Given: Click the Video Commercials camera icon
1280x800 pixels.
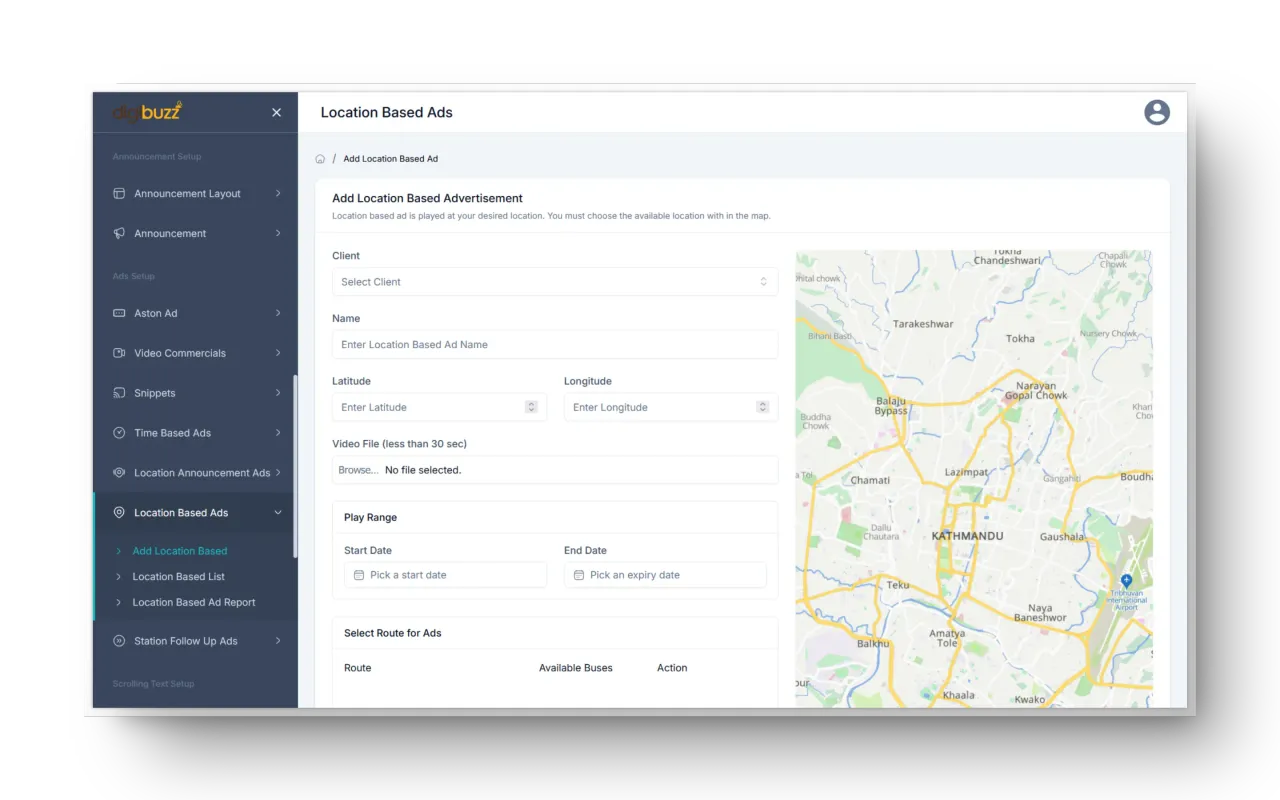Looking at the screenshot, I should click(119, 353).
